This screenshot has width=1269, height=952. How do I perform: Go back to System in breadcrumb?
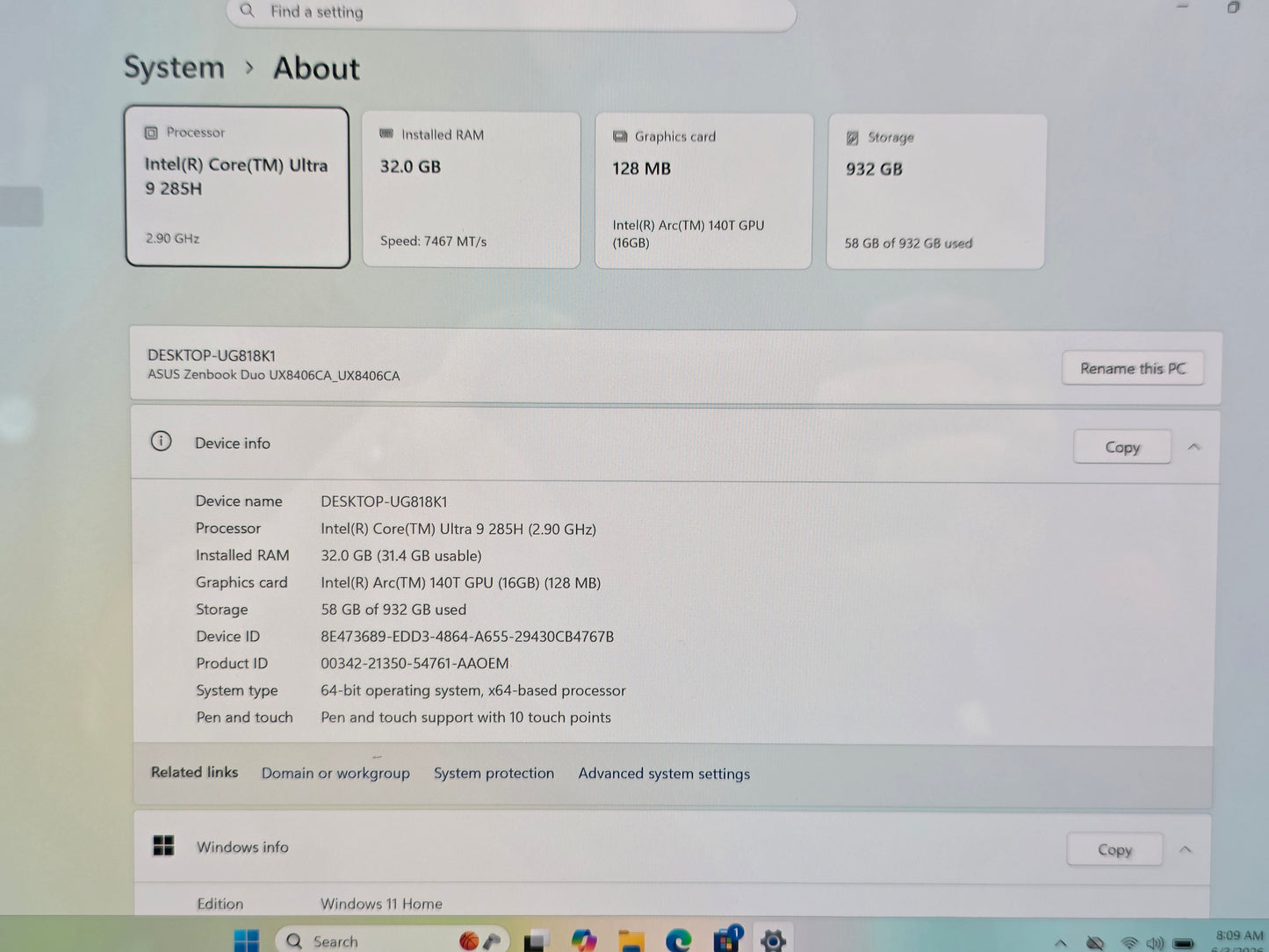174,68
